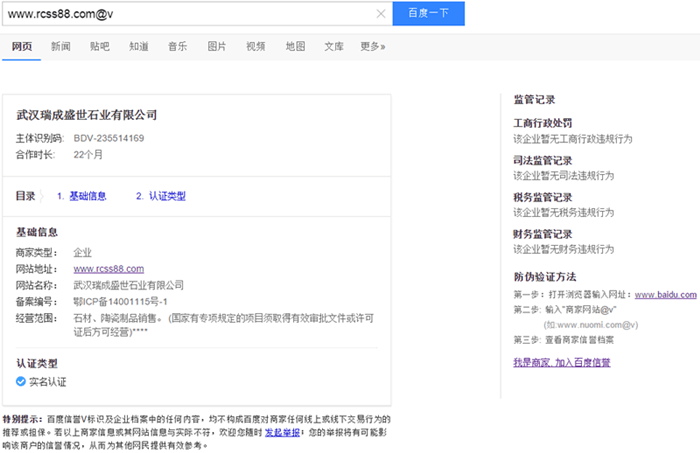Expand the 更多» menu

(x=373, y=46)
